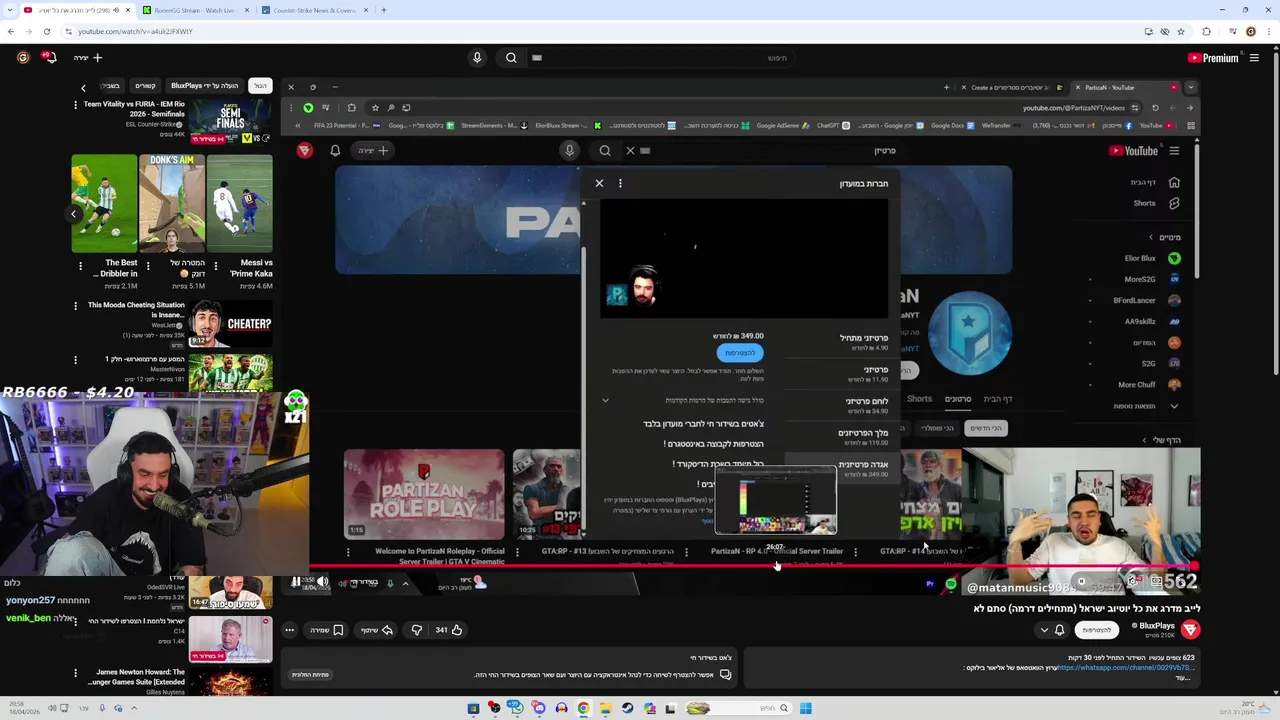Click the red video progress bar
The image size is (1280, 720).
point(750,566)
